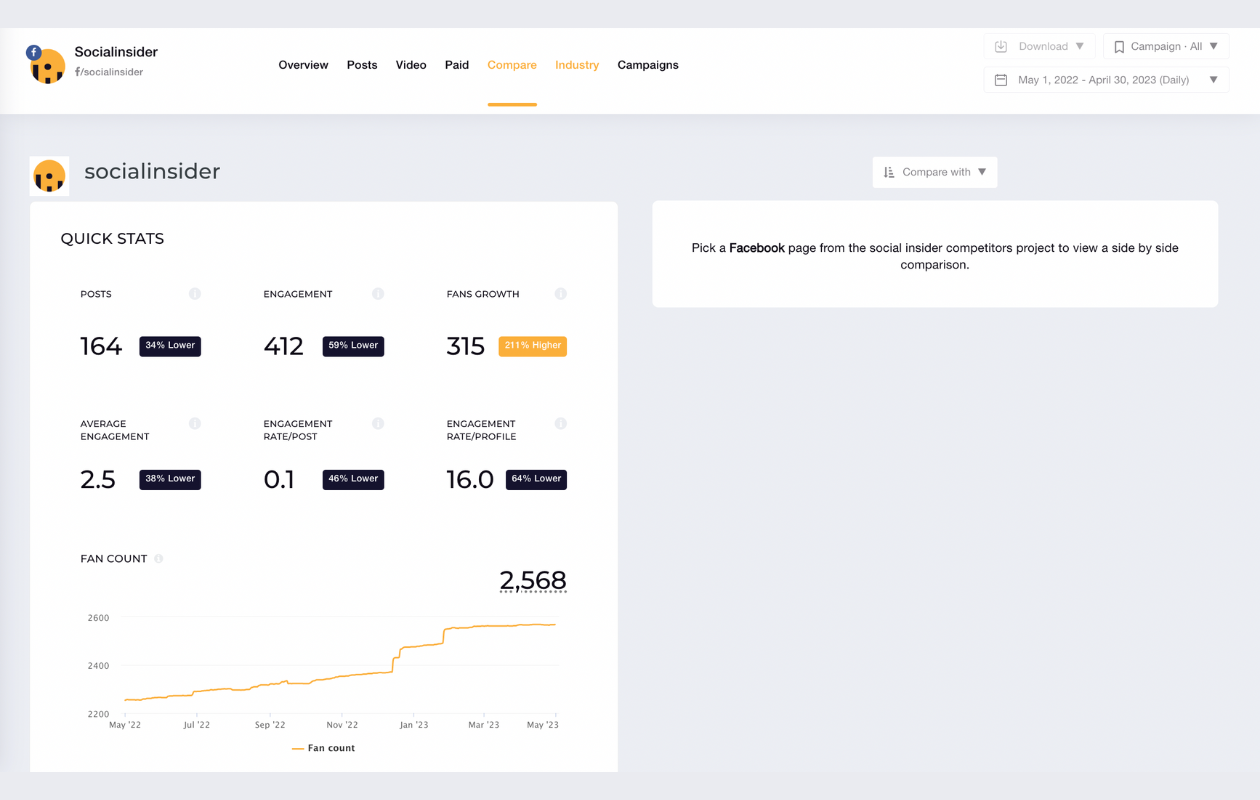Click the QUICK STATS heading

click(x=112, y=239)
